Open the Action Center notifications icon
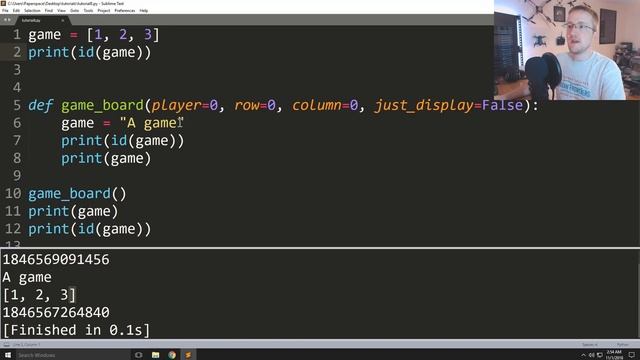 631,355
